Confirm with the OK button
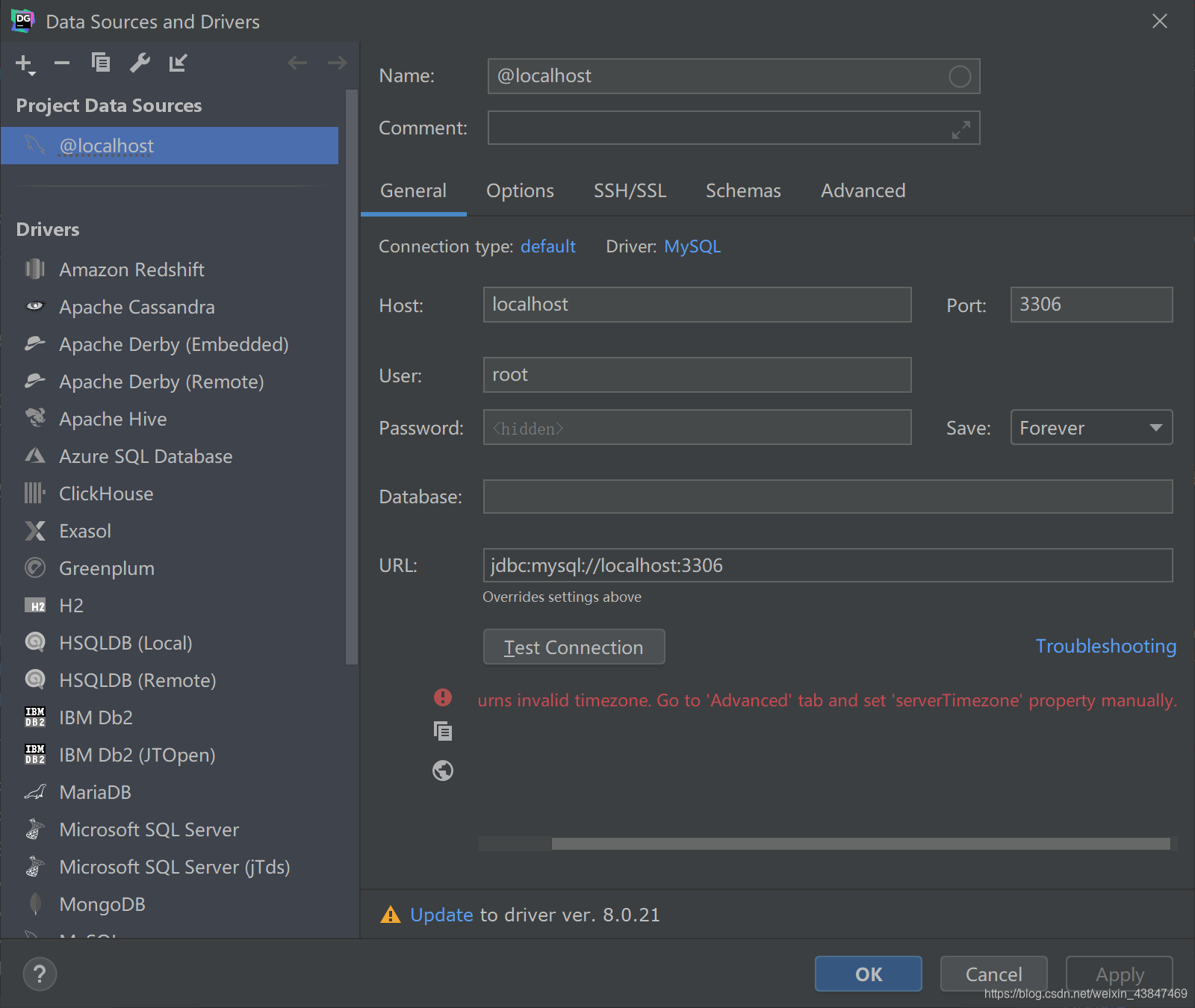Screen dimensions: 1195x1008 (868, 974)
